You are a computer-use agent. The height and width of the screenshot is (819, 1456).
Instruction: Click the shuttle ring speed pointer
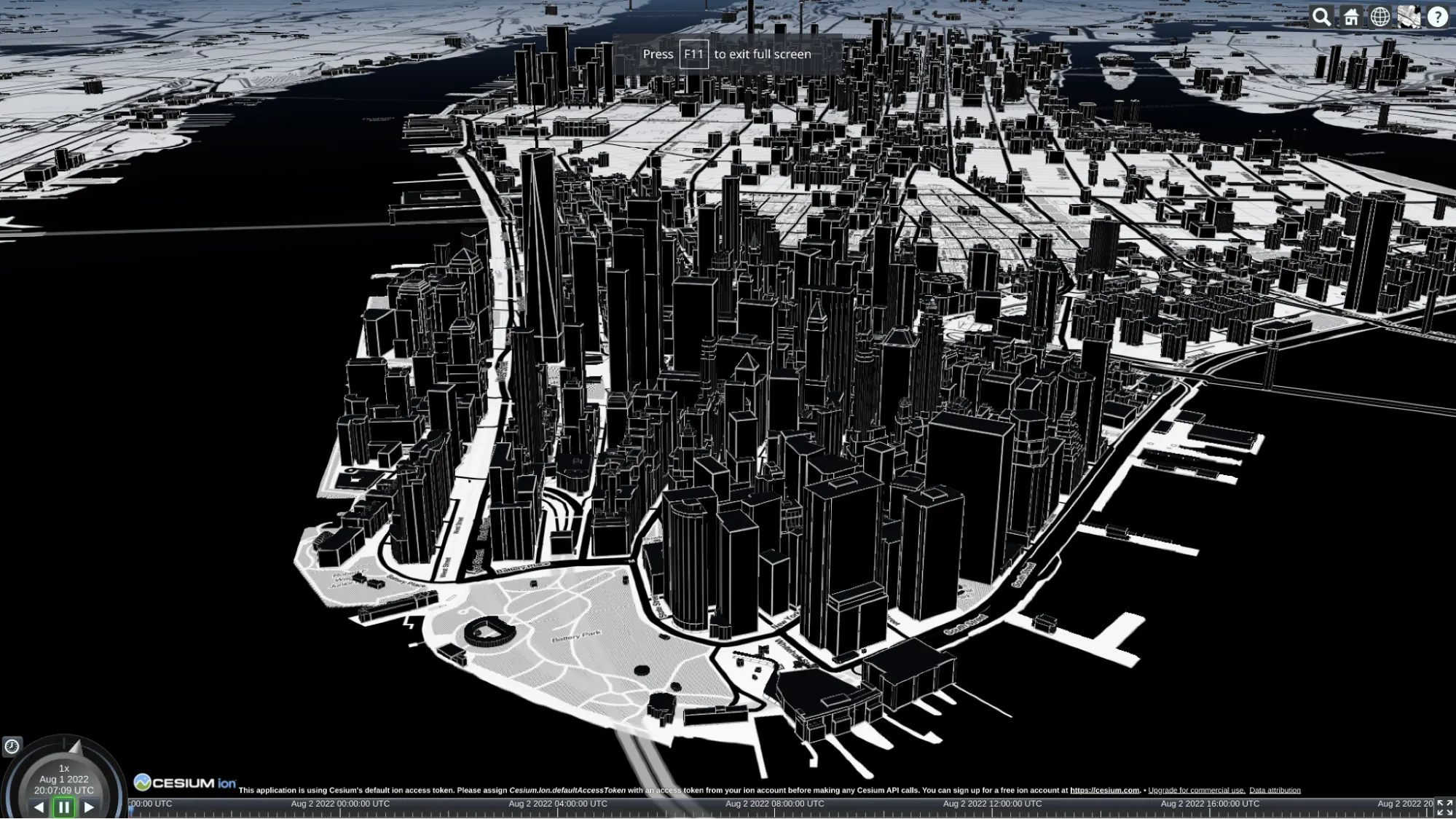click(75, 746)
